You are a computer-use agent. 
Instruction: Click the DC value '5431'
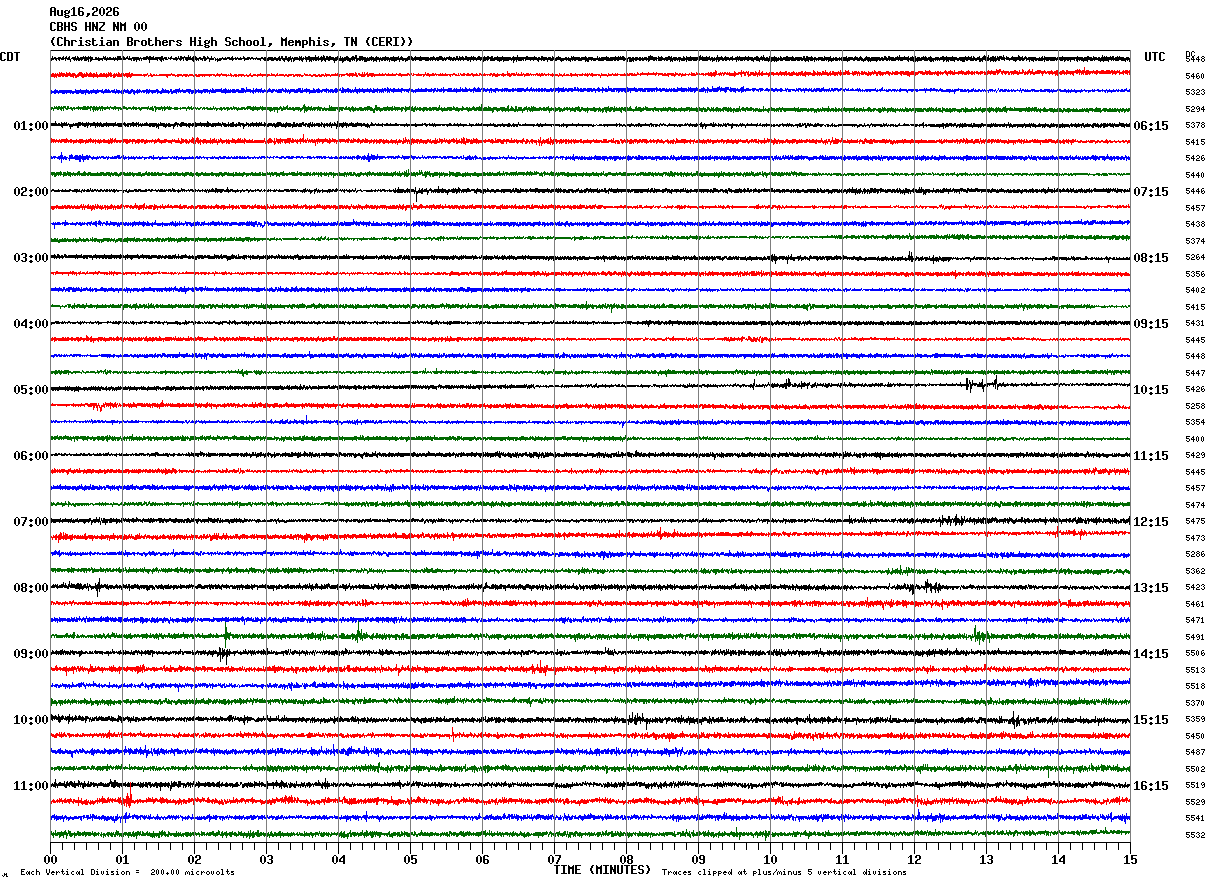[x=1195, y=324]
